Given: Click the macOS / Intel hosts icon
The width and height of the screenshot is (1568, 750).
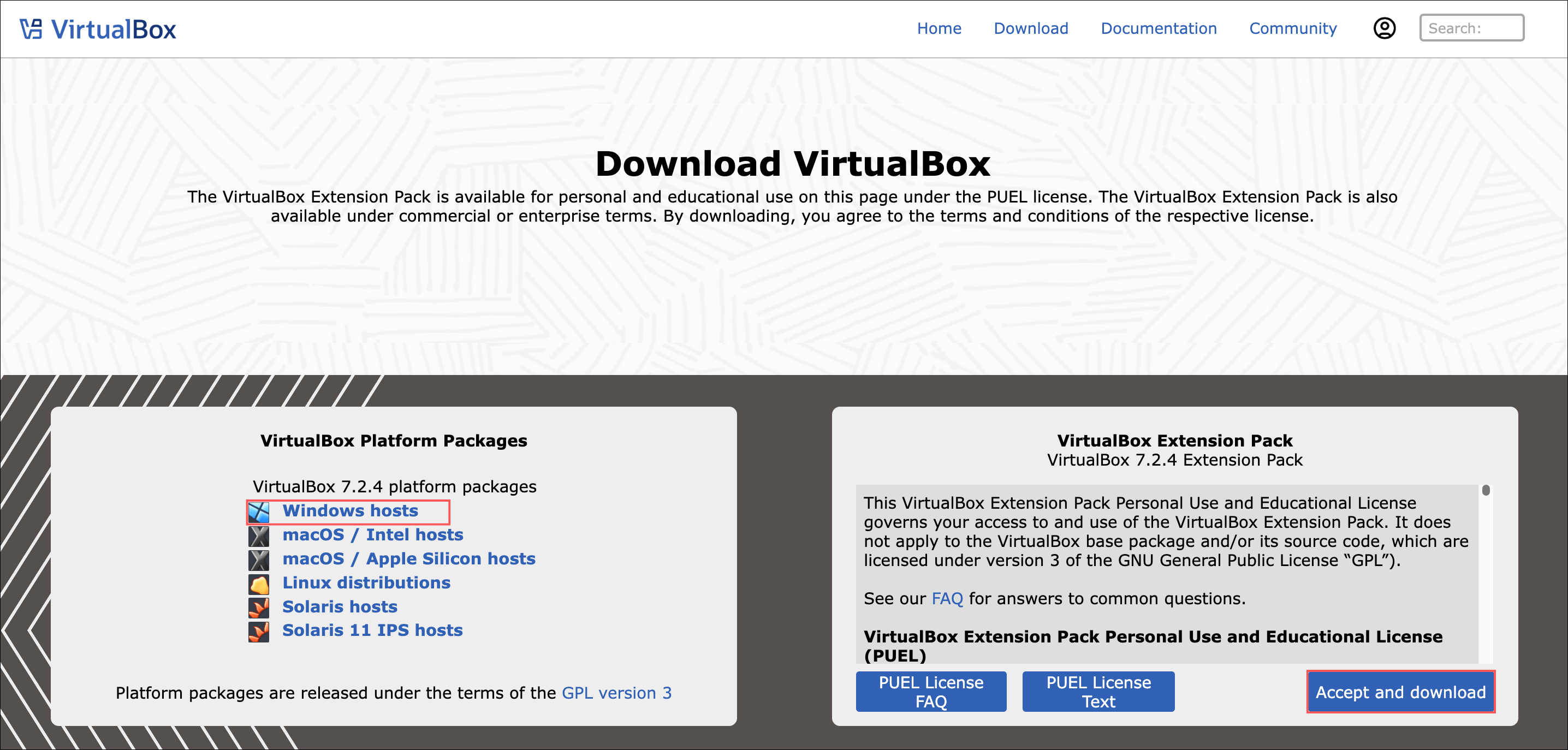Looking at the screenshot, I should point(259,535).
